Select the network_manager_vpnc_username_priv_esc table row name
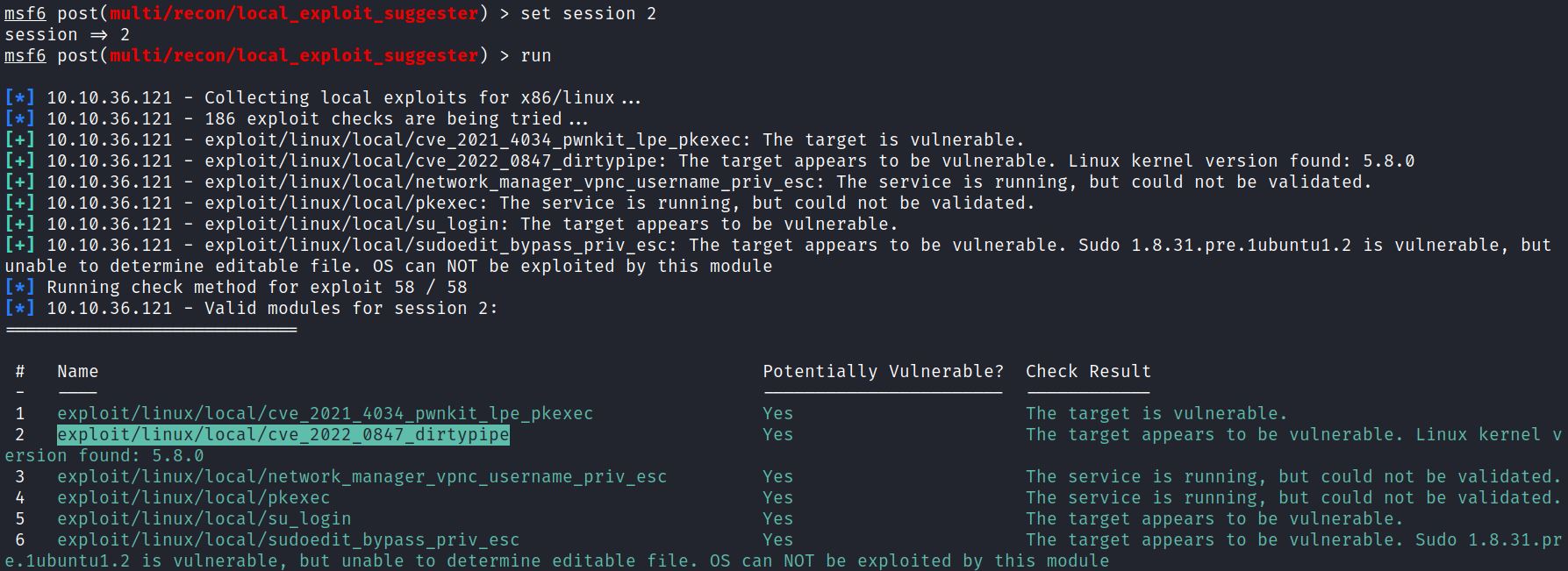1568x571 pixels. (362, 477)
